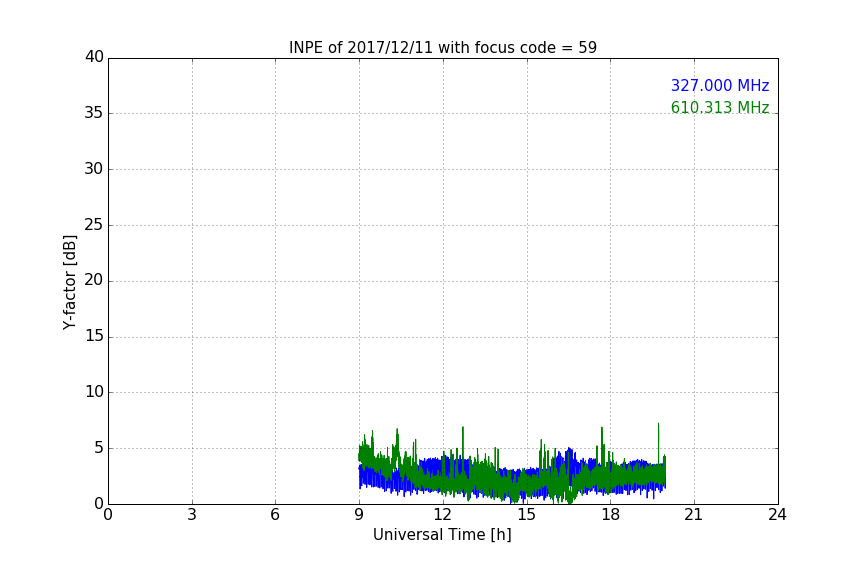The image size is (864, 576).
Task: Click the x-axis tick label '15'
Action: pos(527,515)
